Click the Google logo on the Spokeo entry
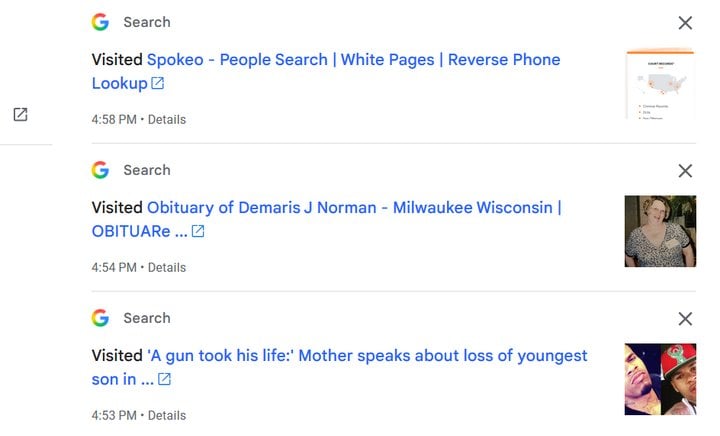This screenshot has width=720, height=436. (100, 22)
